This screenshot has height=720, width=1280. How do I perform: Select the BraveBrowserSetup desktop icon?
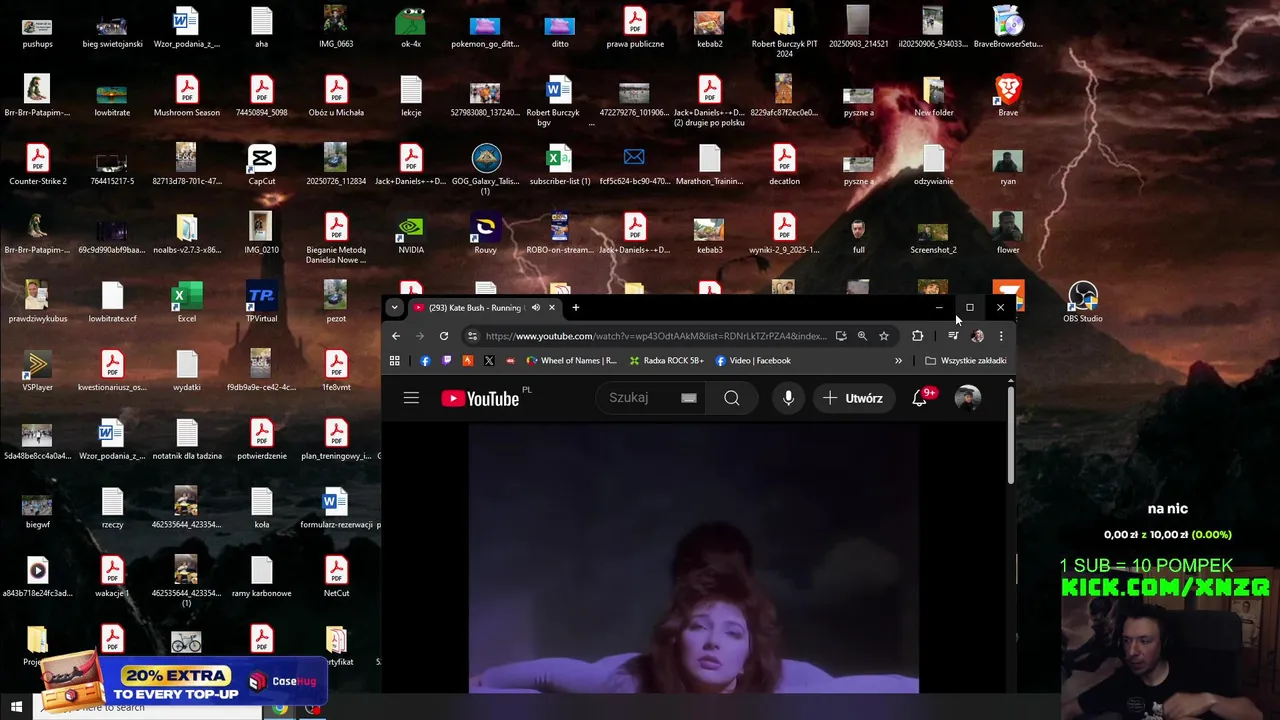click(1008, 28)
